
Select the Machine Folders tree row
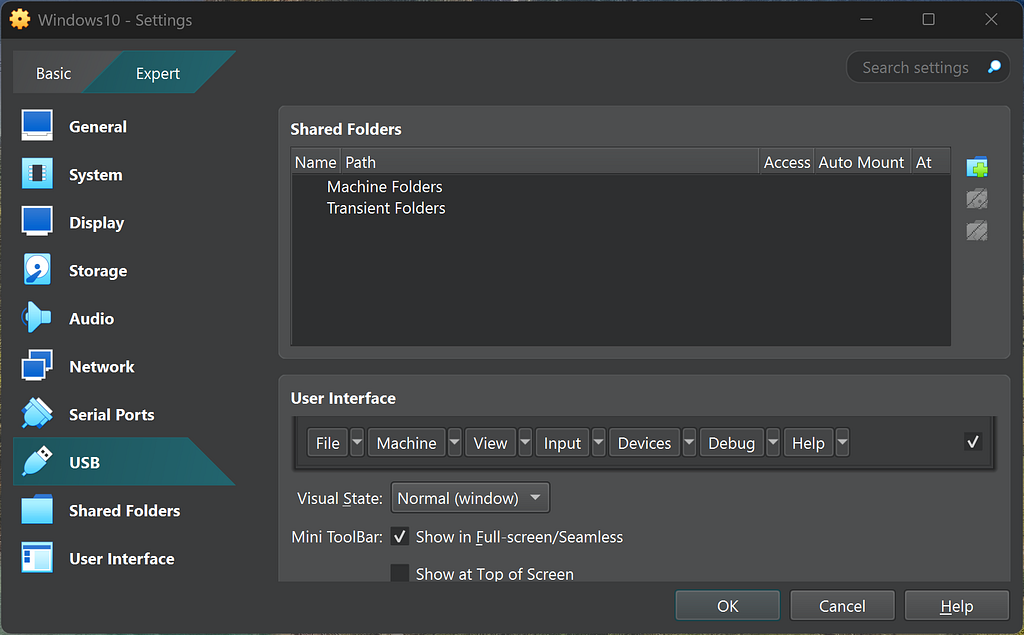[x=384, y=187]
